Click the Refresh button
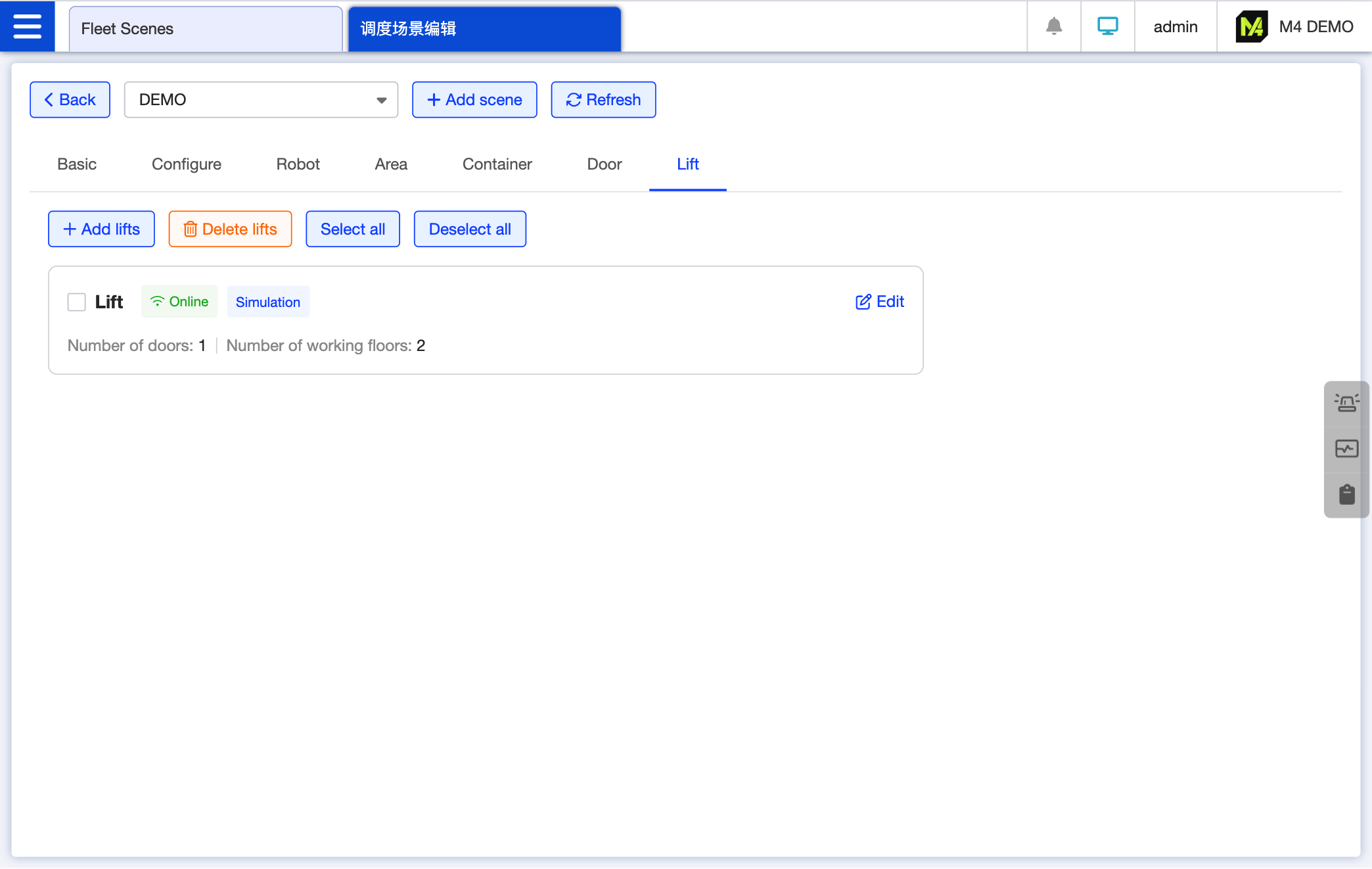The height and width of the screenshot is (869, 1372). [x=603, y=100]
